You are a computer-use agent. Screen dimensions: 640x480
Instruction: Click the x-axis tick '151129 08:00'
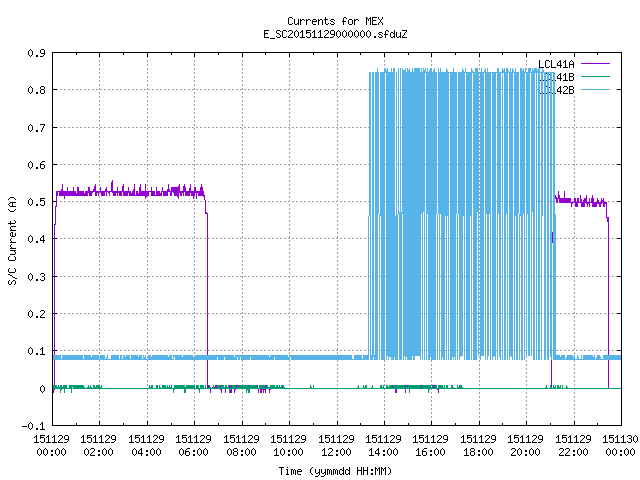click(x=241, y=446)
